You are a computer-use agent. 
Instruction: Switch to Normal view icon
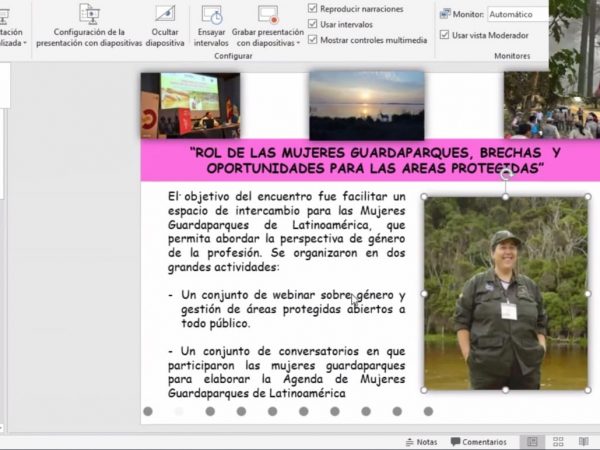(x=532, y=442)
